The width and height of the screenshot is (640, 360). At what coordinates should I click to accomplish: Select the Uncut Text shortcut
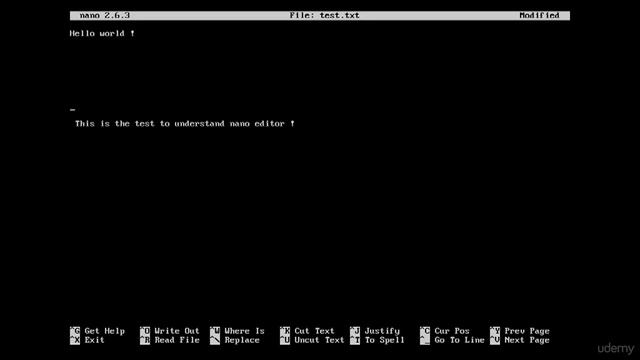click(x=312, y=340)
